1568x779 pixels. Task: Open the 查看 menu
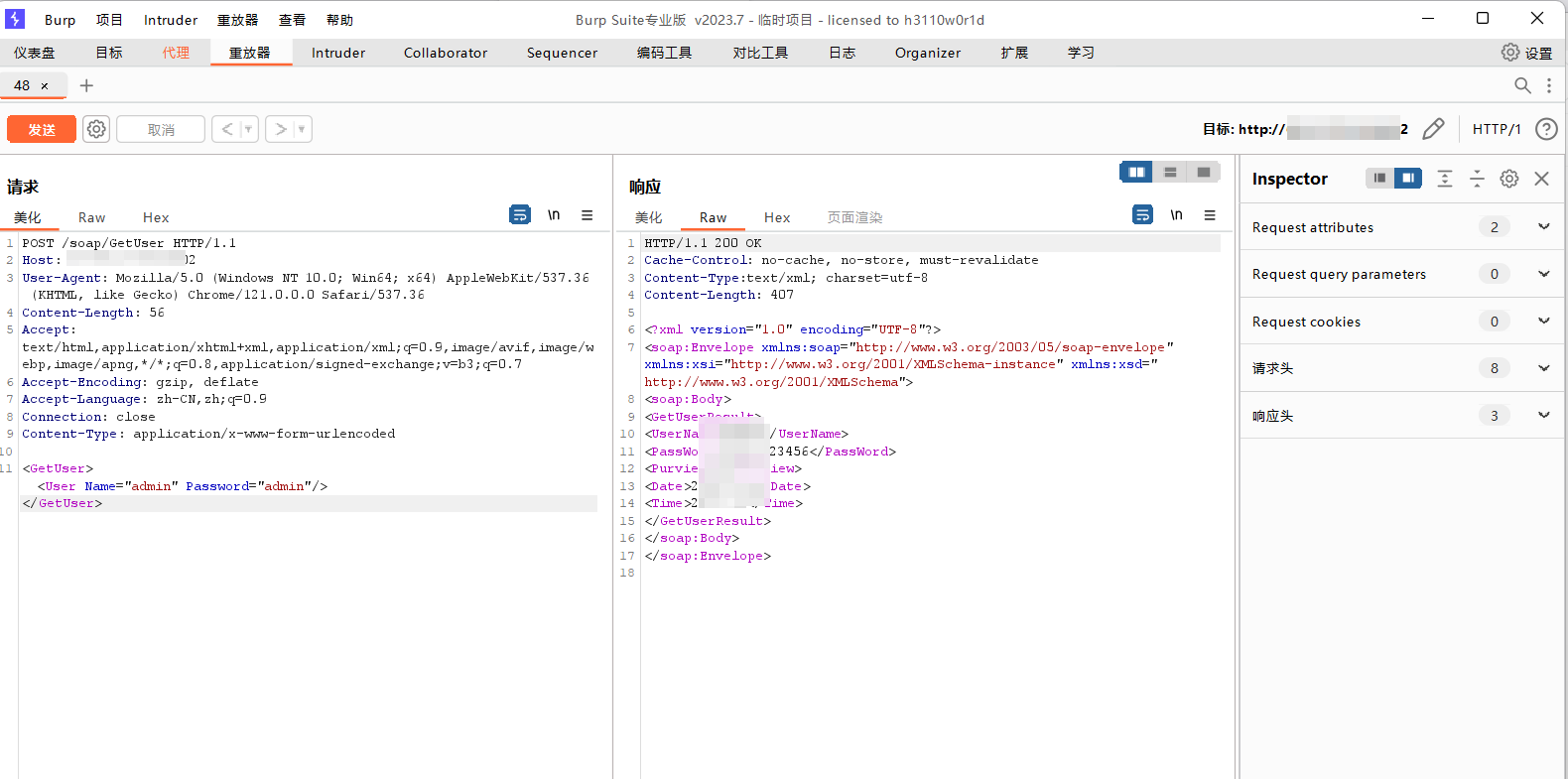click(292, 20)
